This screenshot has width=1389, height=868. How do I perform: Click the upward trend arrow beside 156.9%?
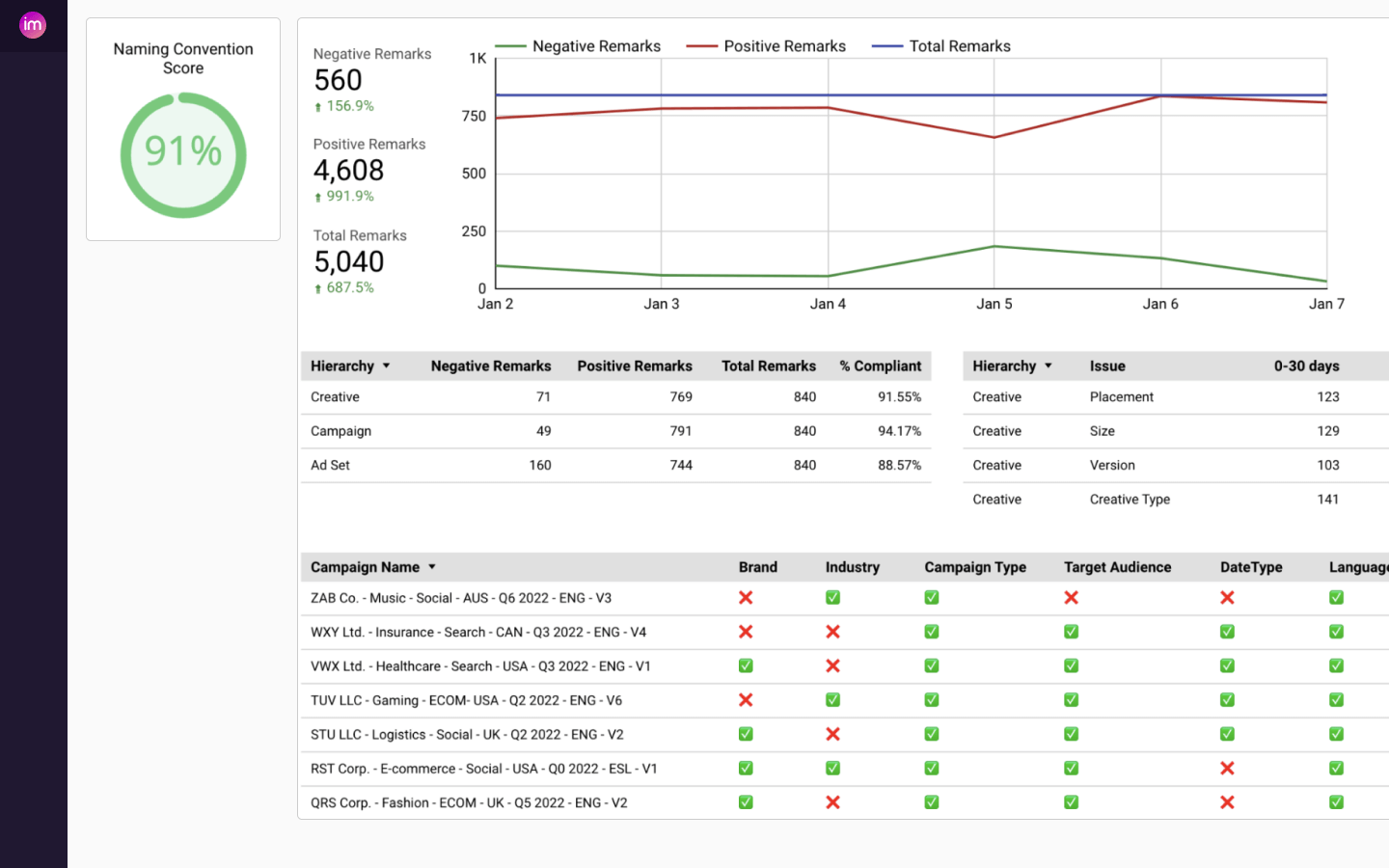tap(318, 106)
